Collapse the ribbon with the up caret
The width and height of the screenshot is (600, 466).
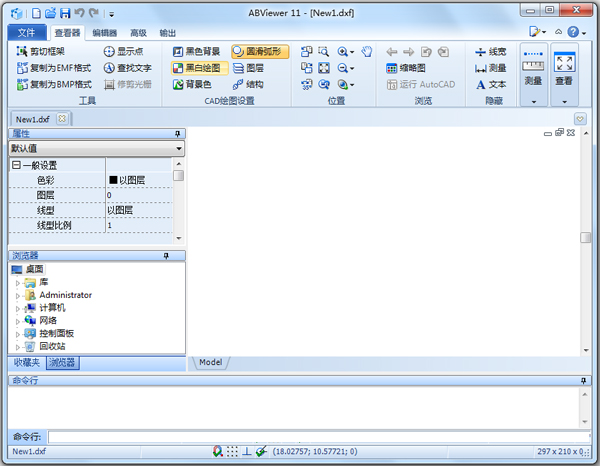pos(559,32)
